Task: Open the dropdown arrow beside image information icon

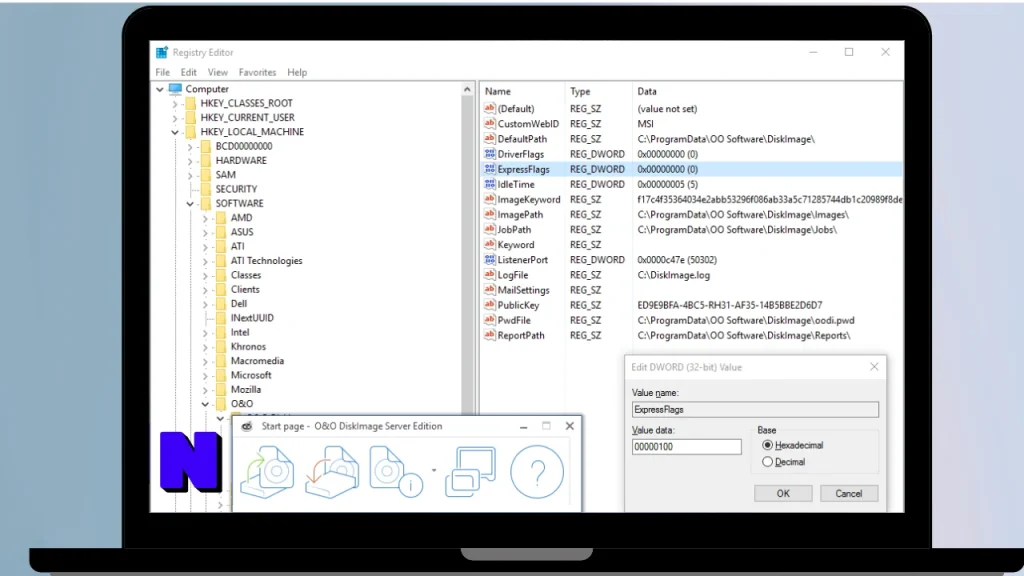Action: tap(434, 470)
